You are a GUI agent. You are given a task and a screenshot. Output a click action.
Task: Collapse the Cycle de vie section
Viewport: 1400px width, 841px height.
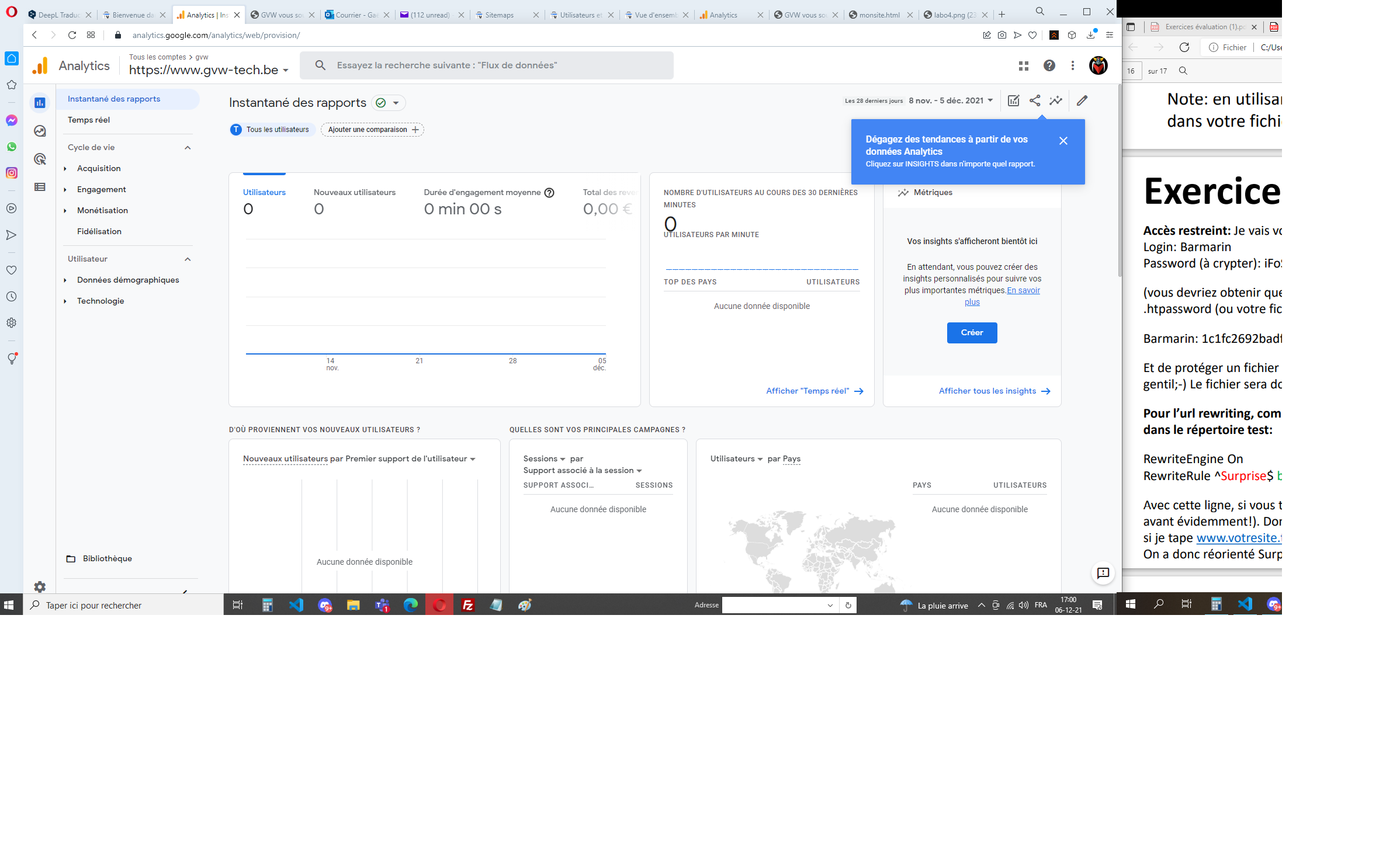coord(188,147)
